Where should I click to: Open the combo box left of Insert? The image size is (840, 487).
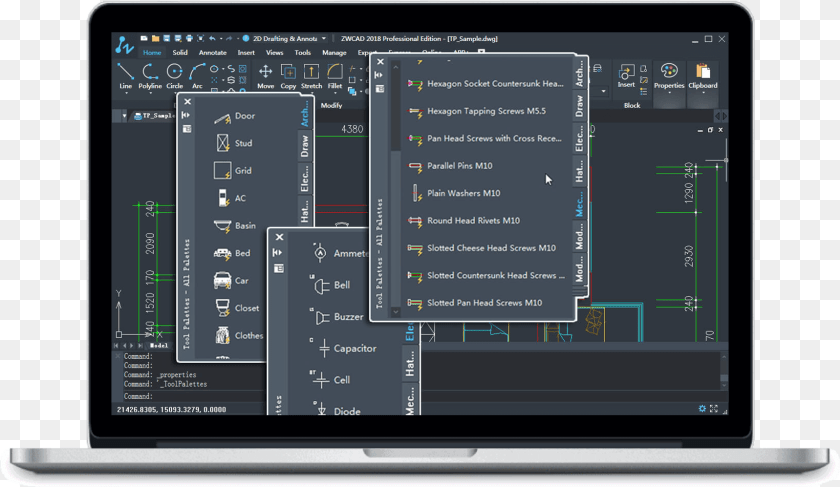[600, 91]
